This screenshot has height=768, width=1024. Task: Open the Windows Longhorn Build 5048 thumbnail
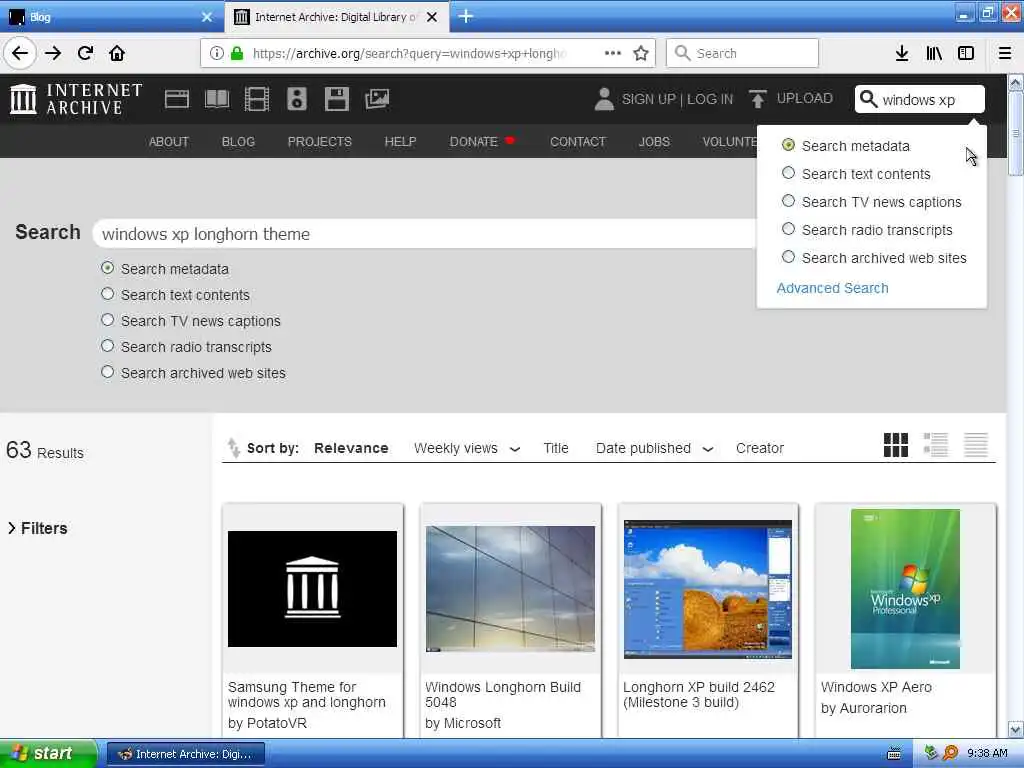[x=510, y=589]
